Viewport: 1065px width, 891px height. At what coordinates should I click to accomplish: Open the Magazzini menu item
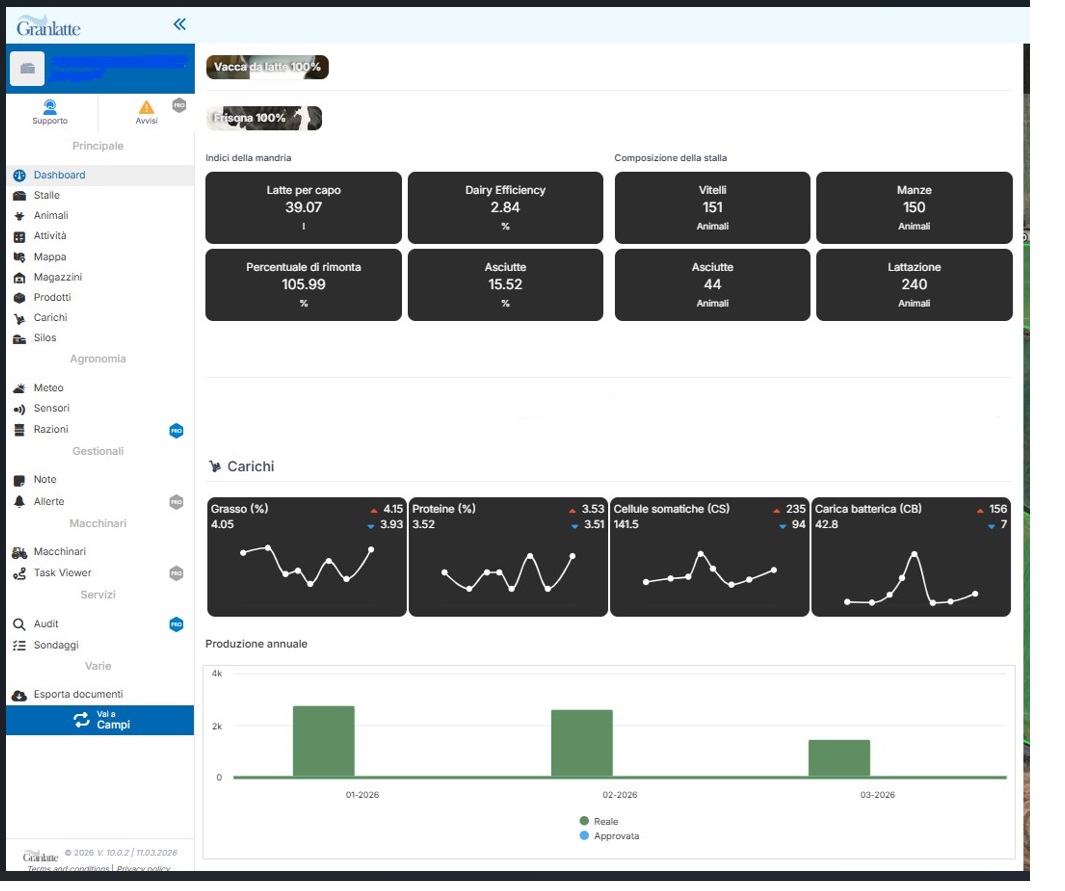tap(58, 277)
